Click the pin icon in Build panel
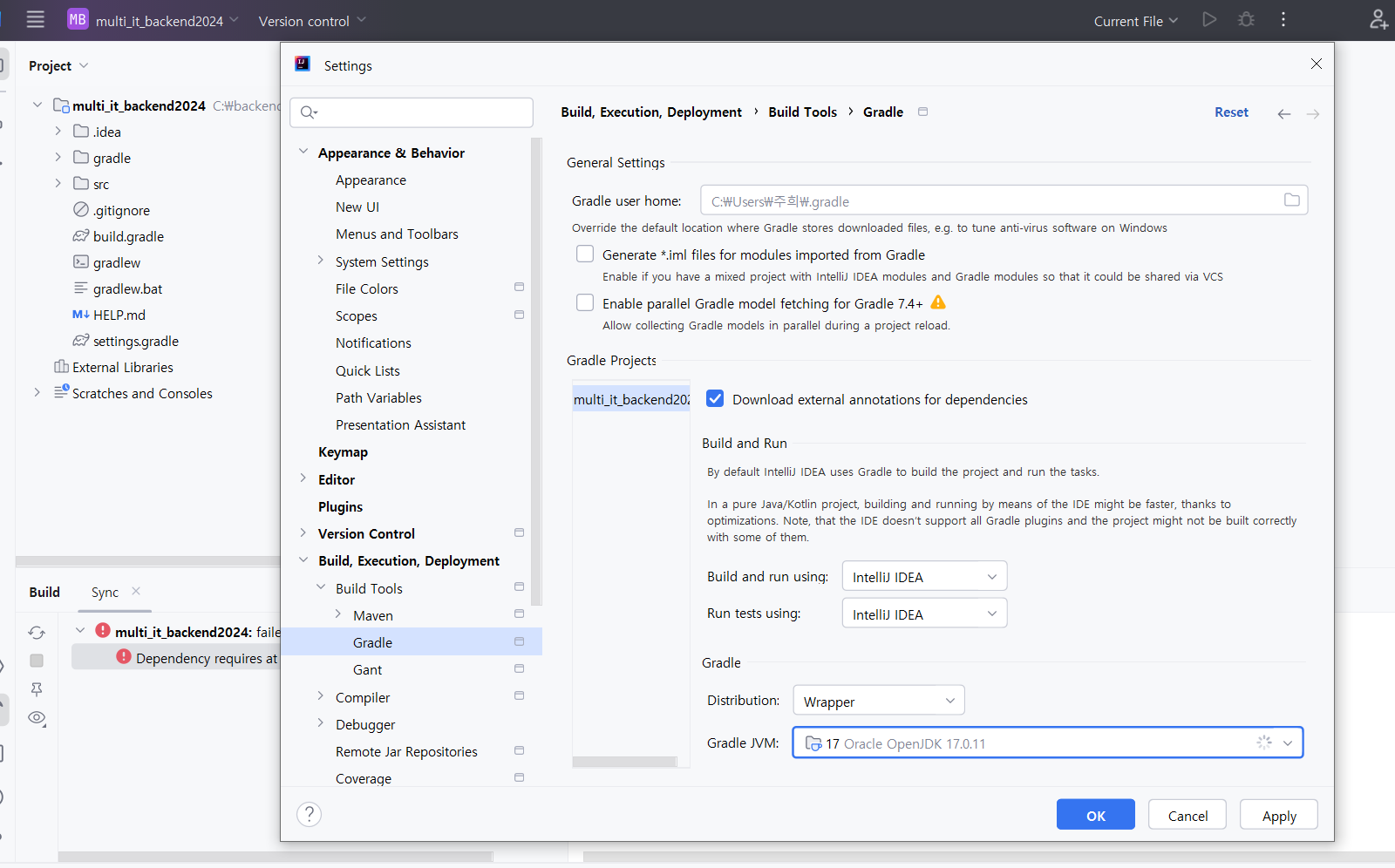The height and width of the screenshot is (868, 1395). click(37, 689)
